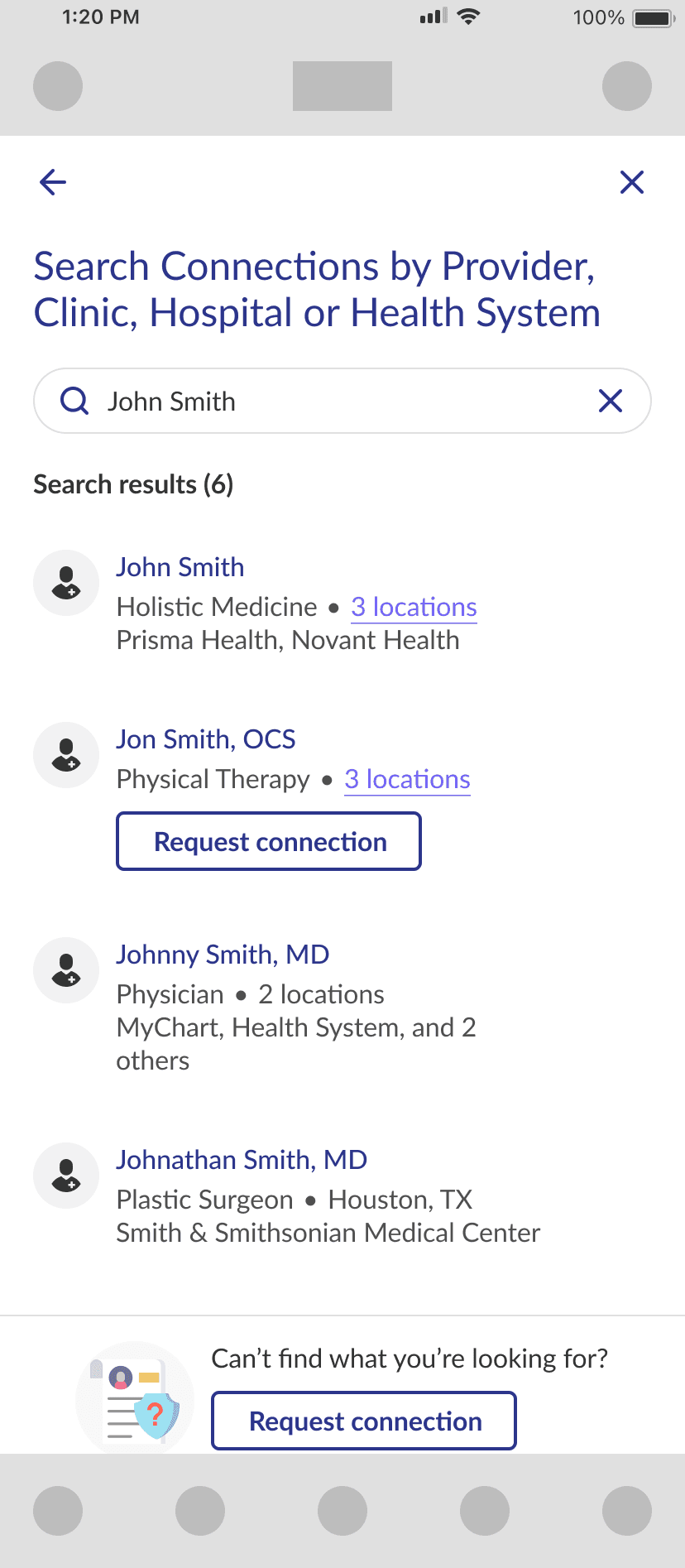
Task: Tap the middle bottom navigation circle
Action: (x=342, y=1511)
